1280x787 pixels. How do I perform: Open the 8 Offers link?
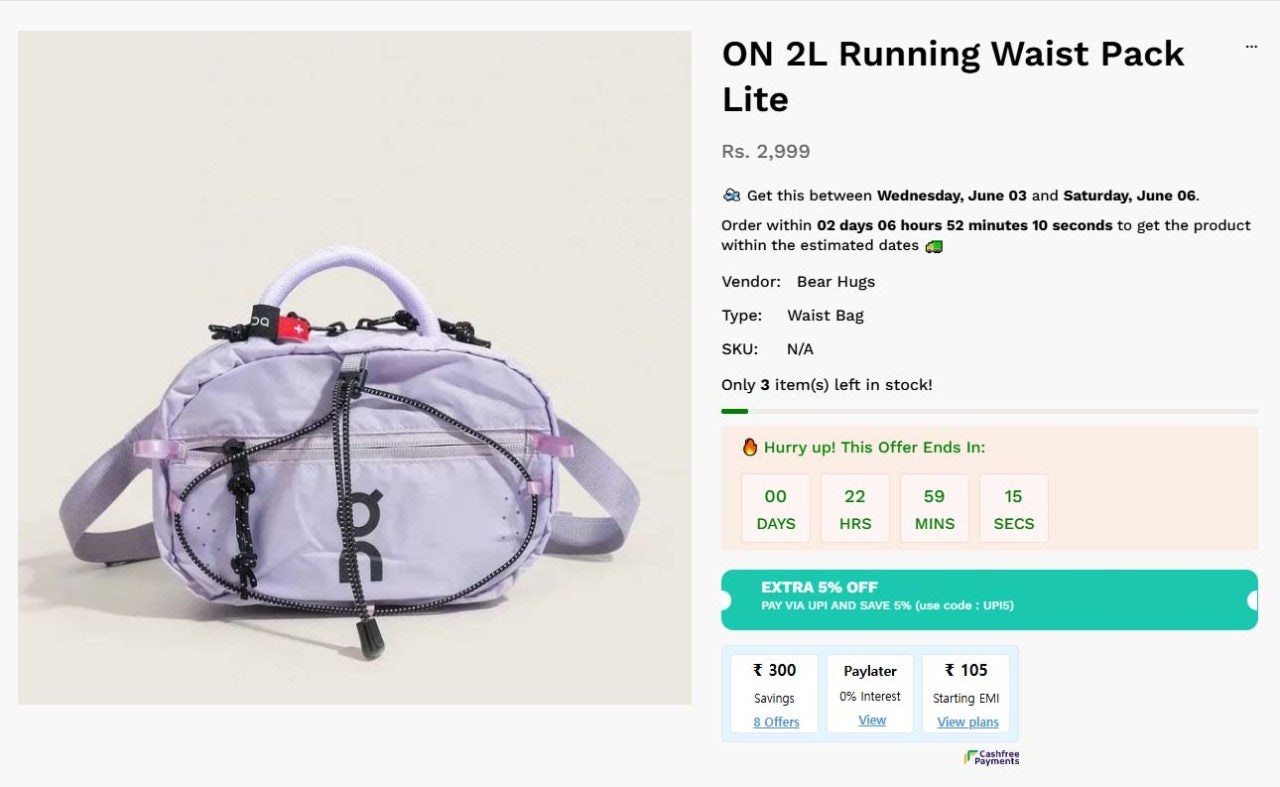click(x=776, y=722)
